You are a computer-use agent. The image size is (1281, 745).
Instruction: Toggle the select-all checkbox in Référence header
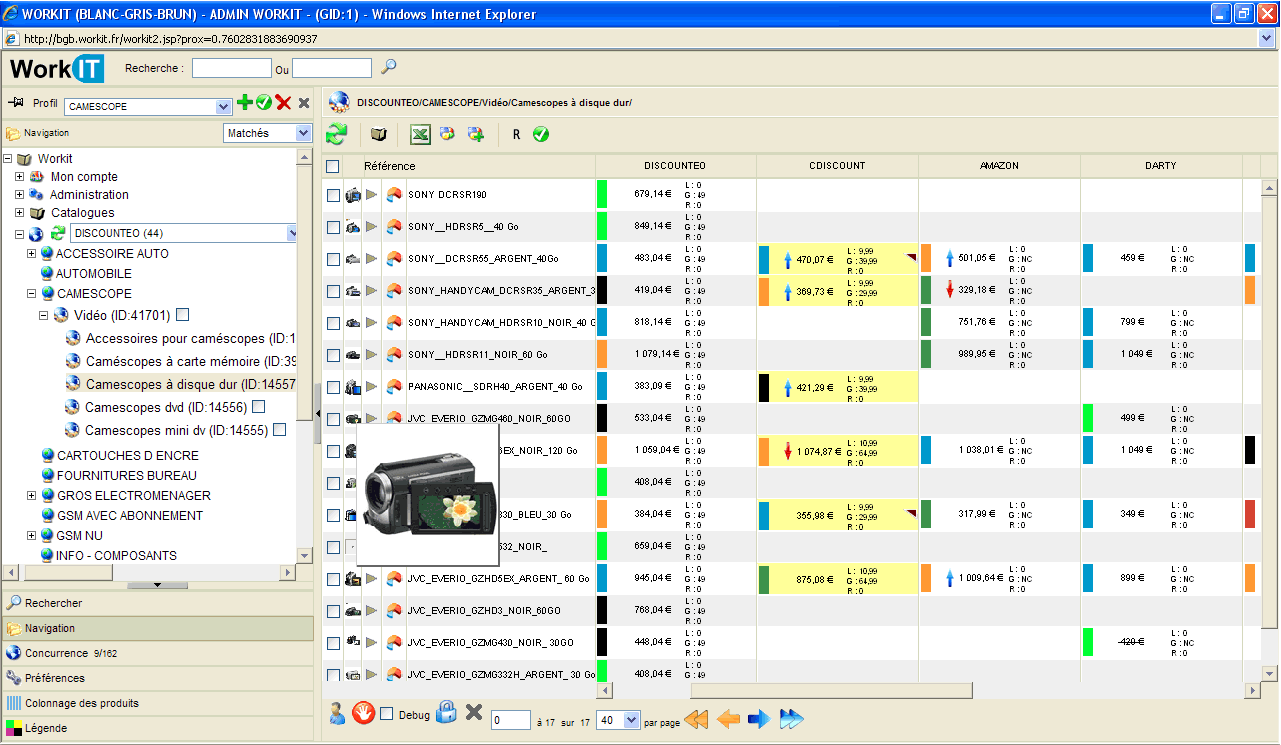(333, 166)
